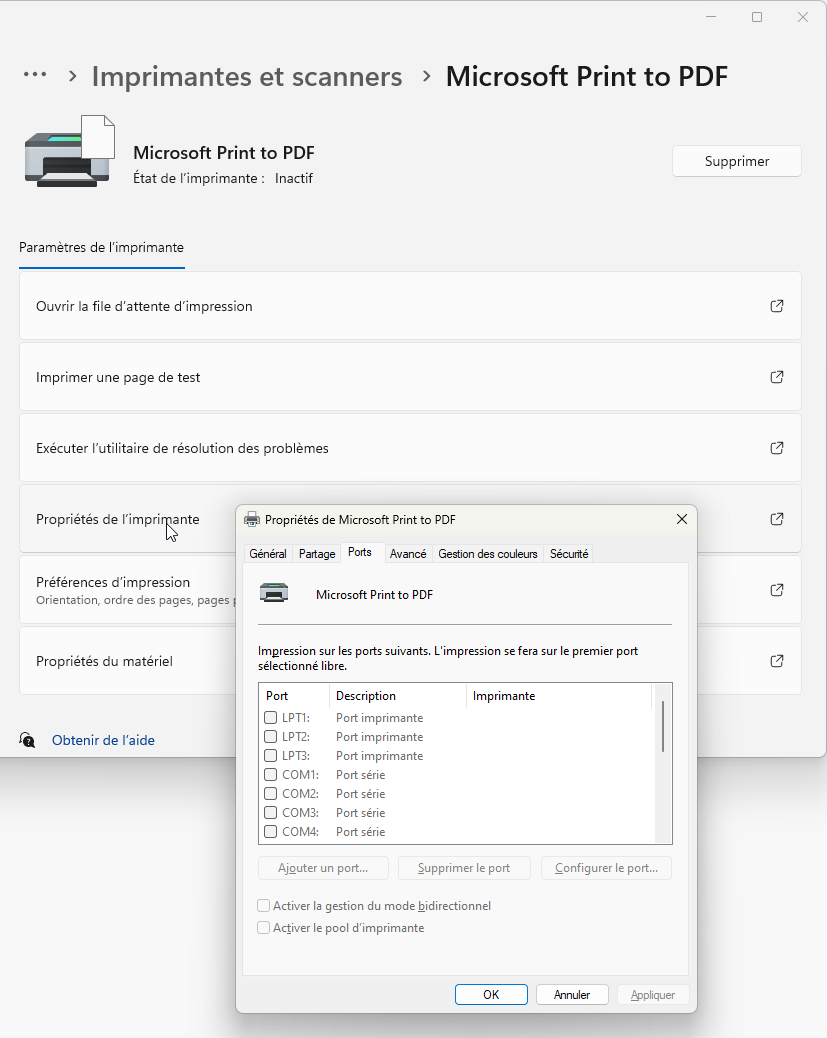Click the large printer icon in Settings header
Viewport: 827px width, 1038px height.
(x=70, y=152)
